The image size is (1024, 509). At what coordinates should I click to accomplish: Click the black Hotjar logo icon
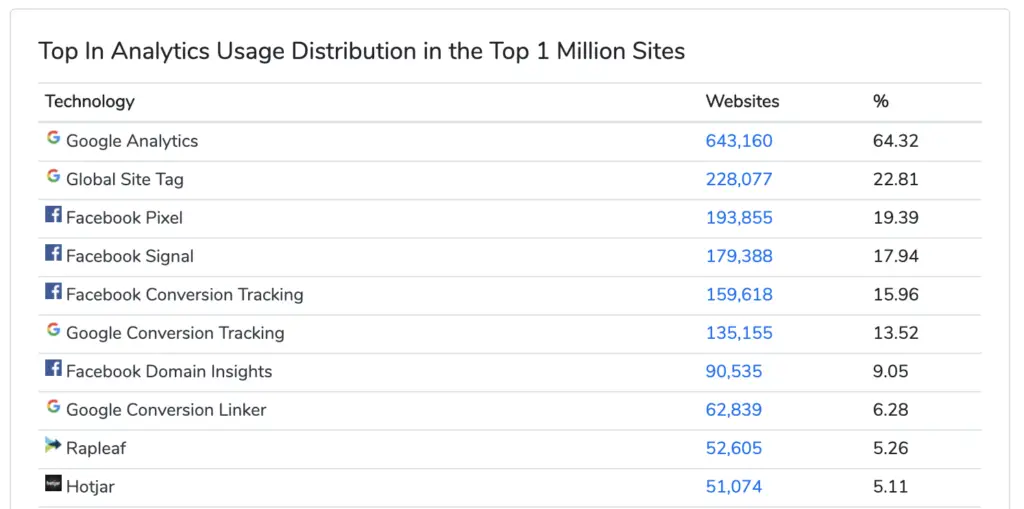(54, 484)
